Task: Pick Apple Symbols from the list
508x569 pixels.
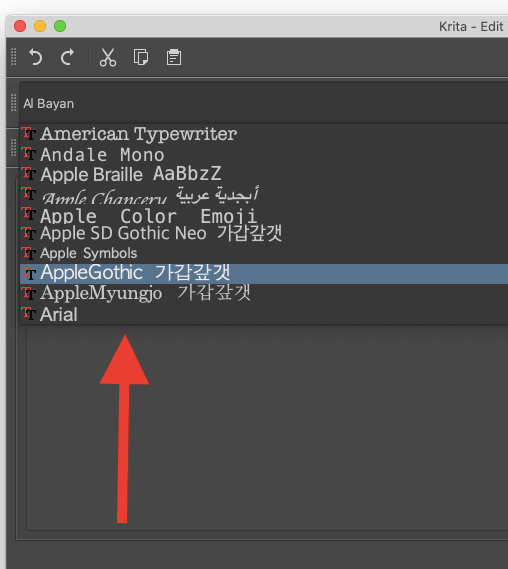Action: click(x=264, y=253)
